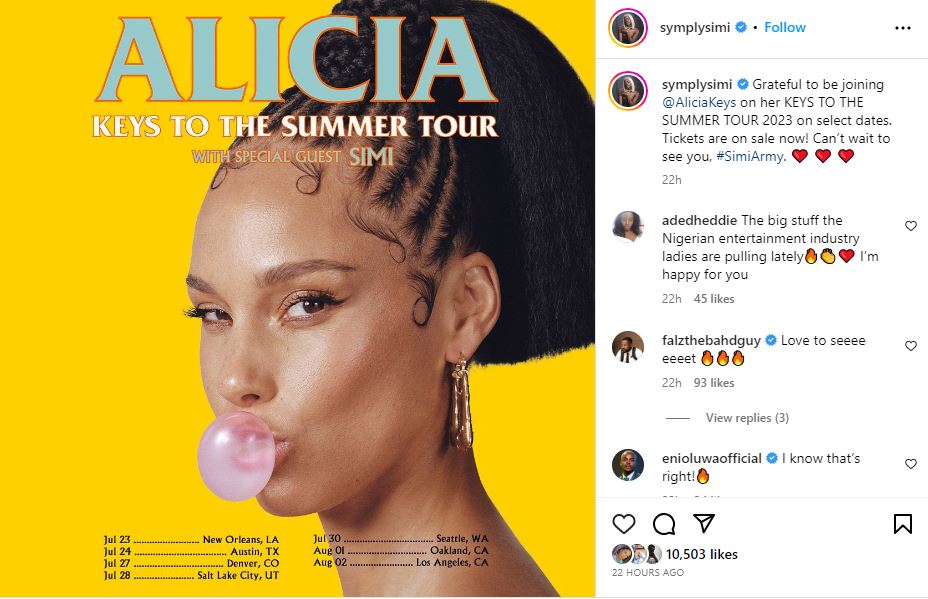The height and width of the screenshot is (599, 928).
Task: Open the three-dots more options menu
Action: 903,28
